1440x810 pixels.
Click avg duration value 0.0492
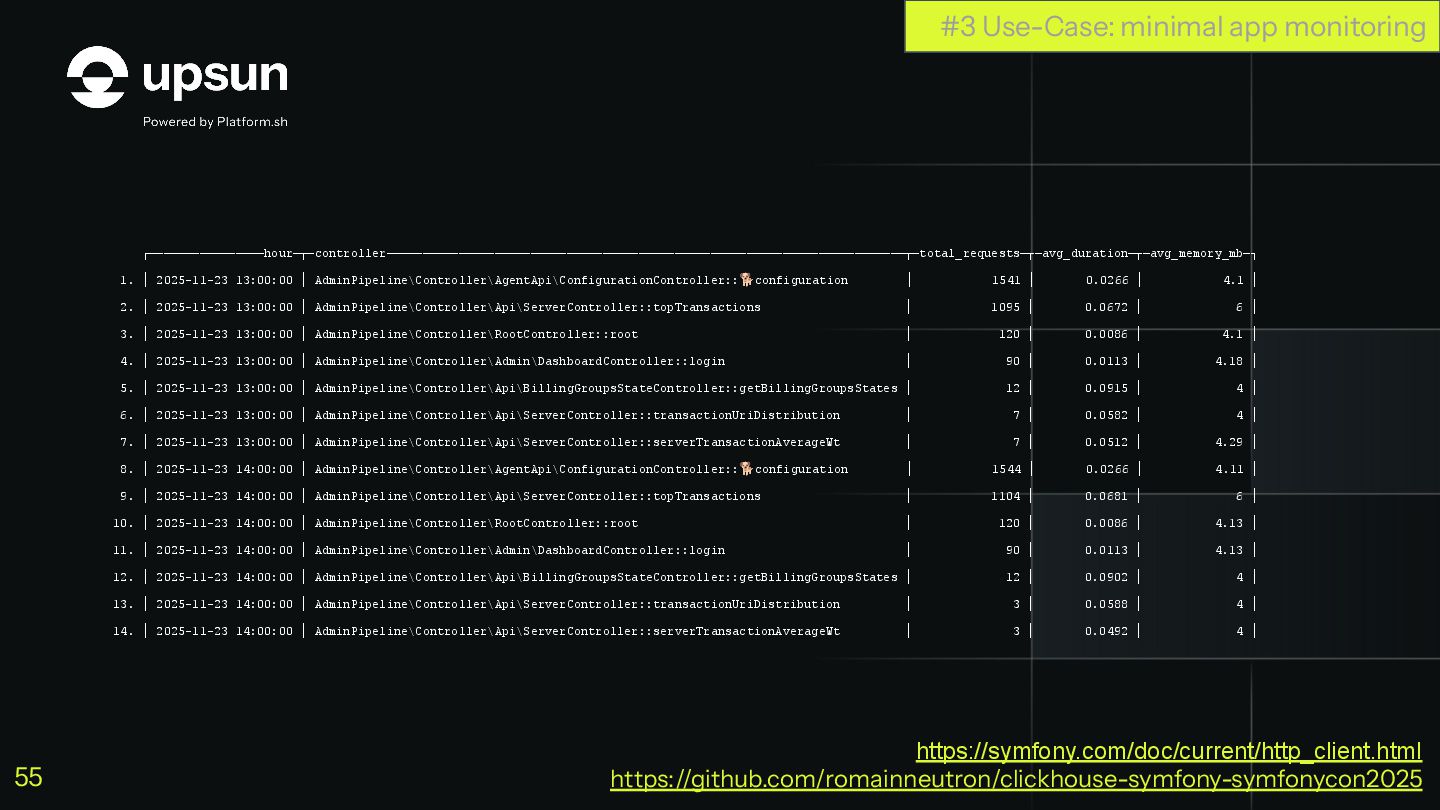[1107, 631]
